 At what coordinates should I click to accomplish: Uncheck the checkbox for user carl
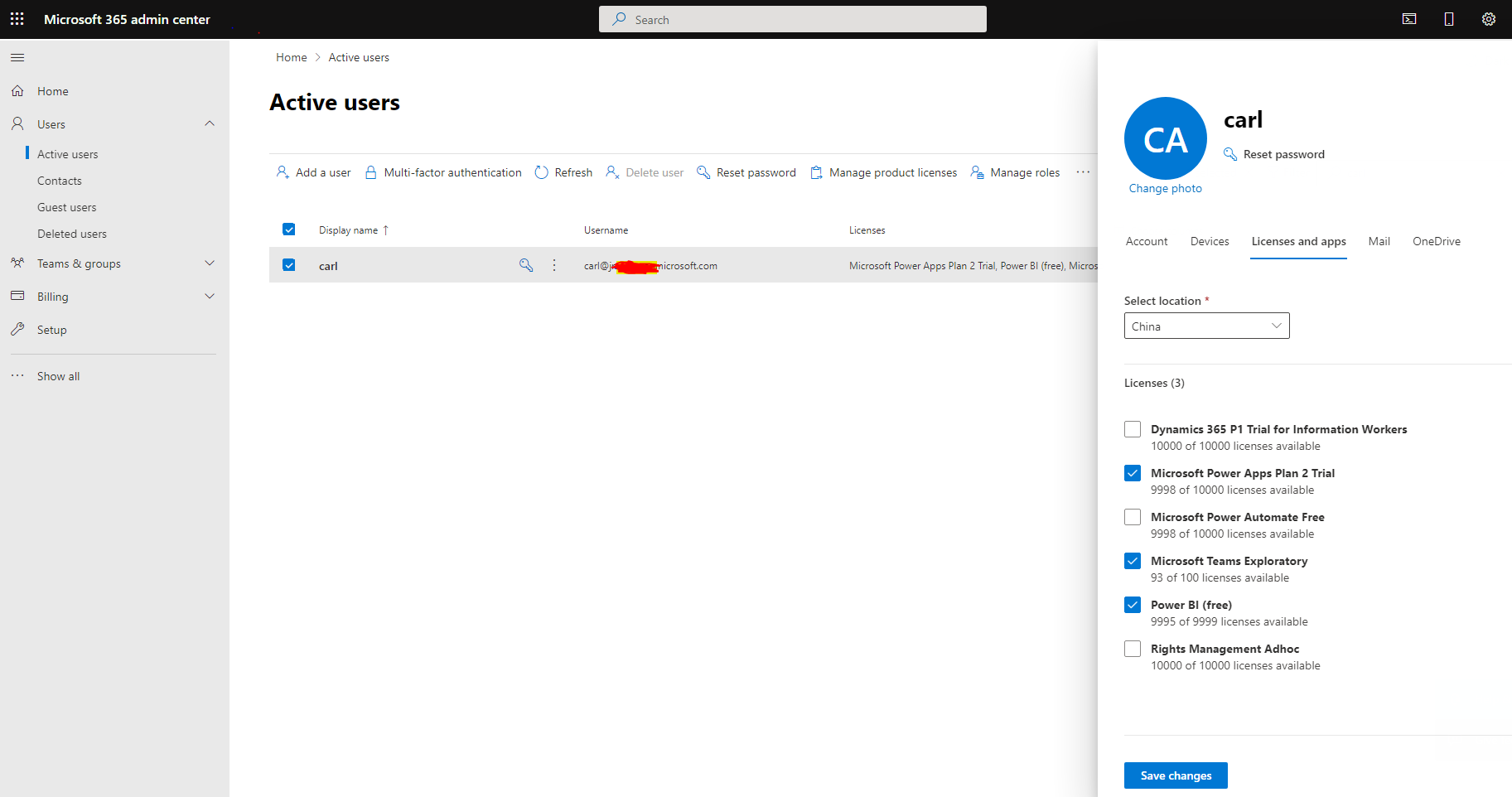click(x=289, y=265)
